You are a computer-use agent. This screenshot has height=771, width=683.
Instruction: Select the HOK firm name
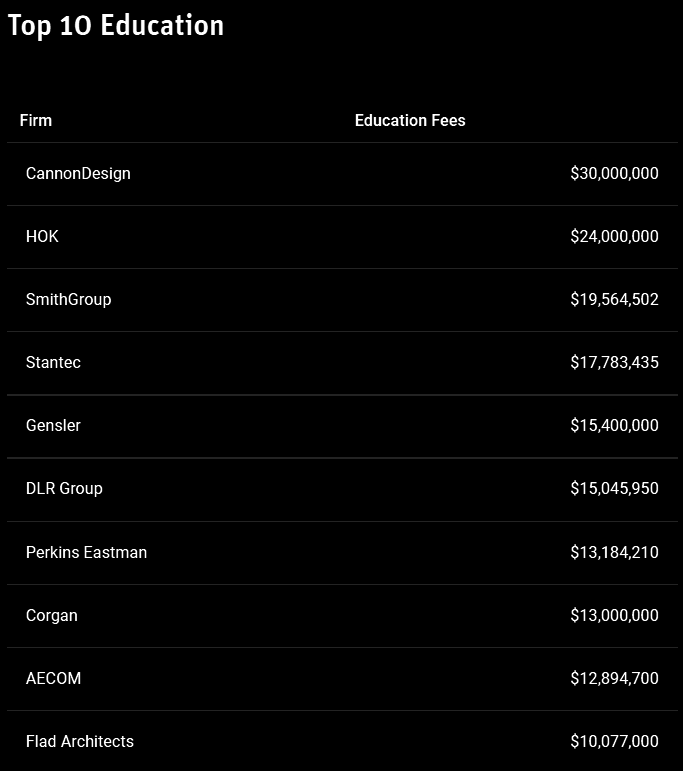[x=42, y=236]
